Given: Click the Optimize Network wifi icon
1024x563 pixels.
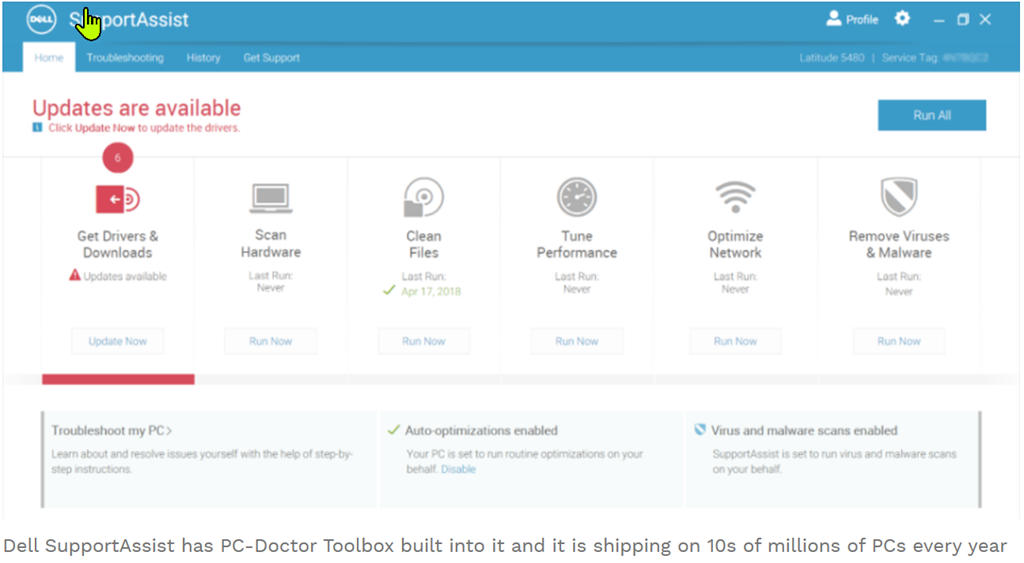Looking at the screenshot, I should point(735,197).
